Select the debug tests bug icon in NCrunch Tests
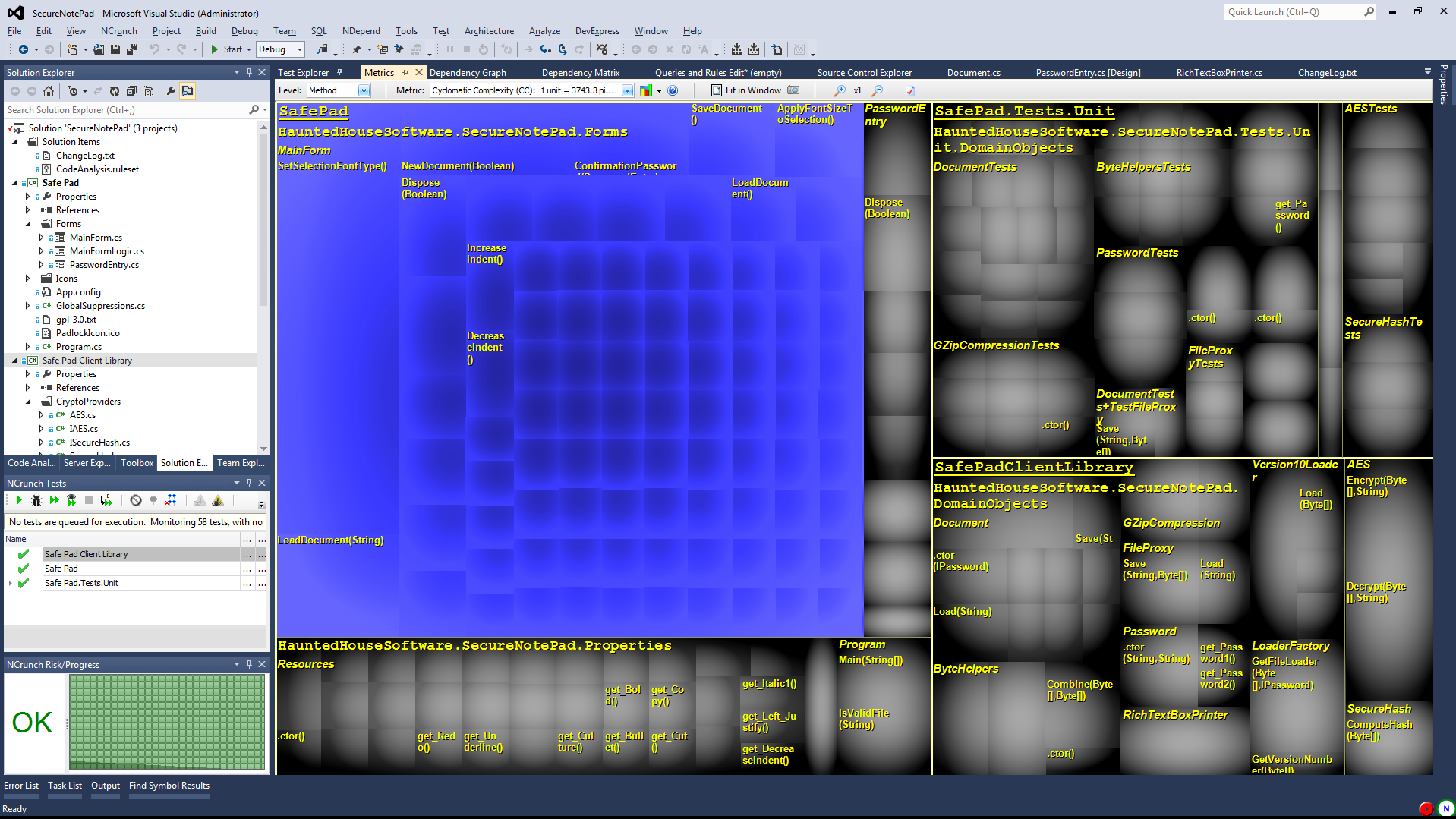The image size is (1456, 819). click(36, 501)
